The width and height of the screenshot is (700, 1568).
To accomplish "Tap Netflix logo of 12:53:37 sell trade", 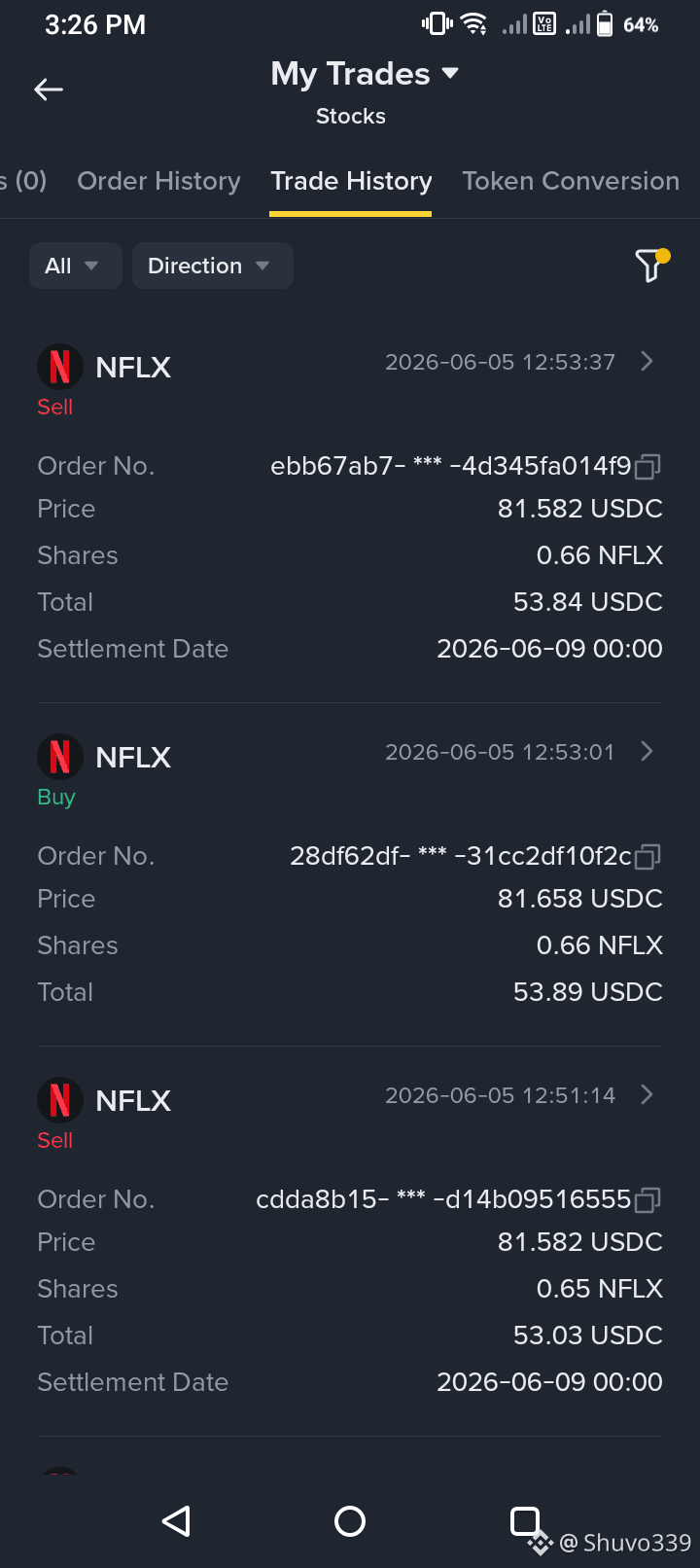I will (60, 367).
